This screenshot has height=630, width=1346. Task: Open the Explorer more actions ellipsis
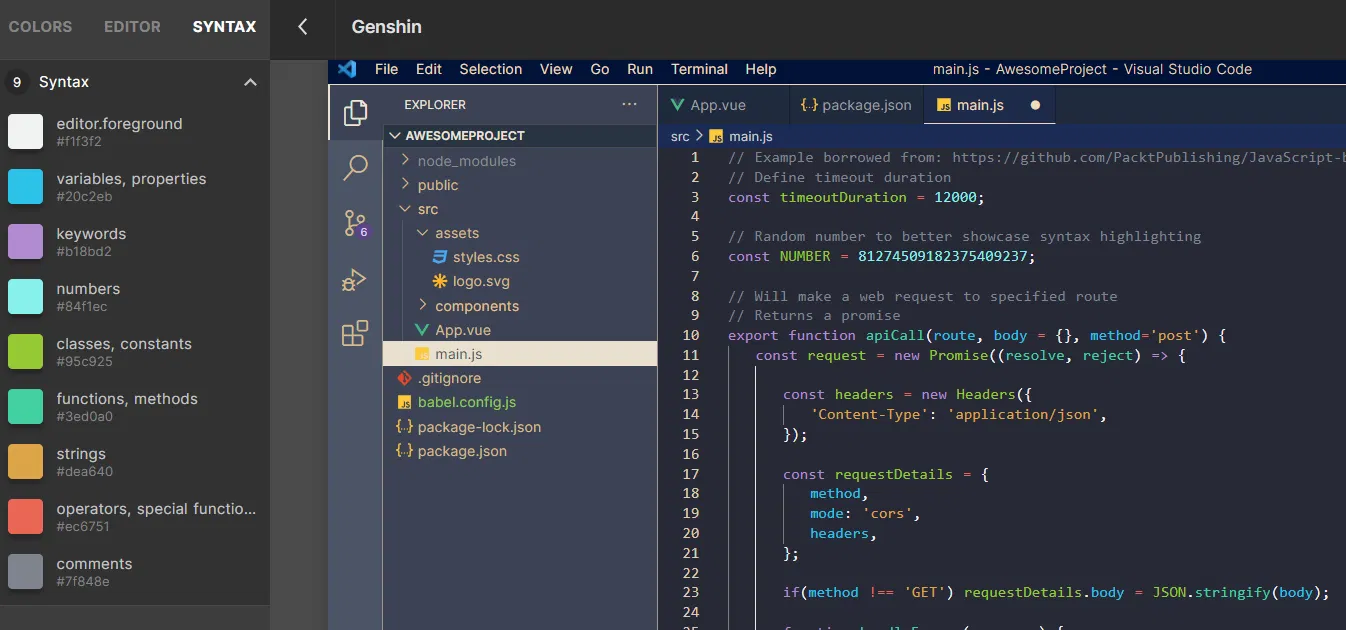(x=629, y=103)
